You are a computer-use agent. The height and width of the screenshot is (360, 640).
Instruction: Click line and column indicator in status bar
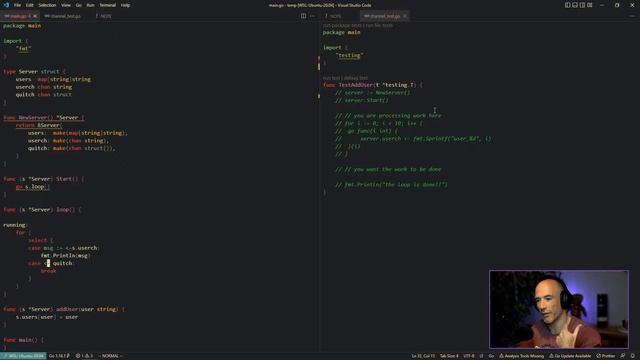coord(423,356)
